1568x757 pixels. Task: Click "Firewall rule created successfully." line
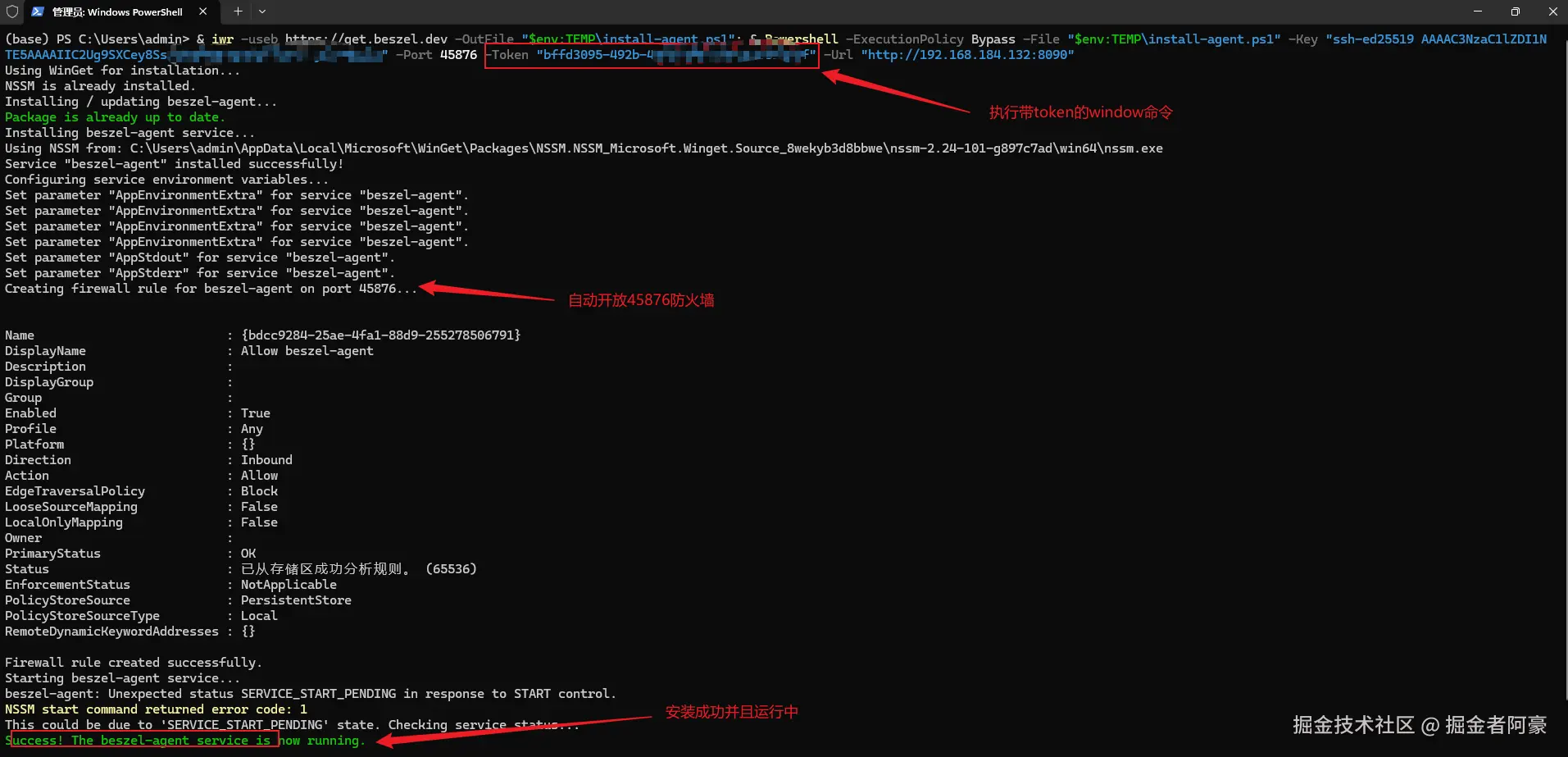click(x=134, y=663)
